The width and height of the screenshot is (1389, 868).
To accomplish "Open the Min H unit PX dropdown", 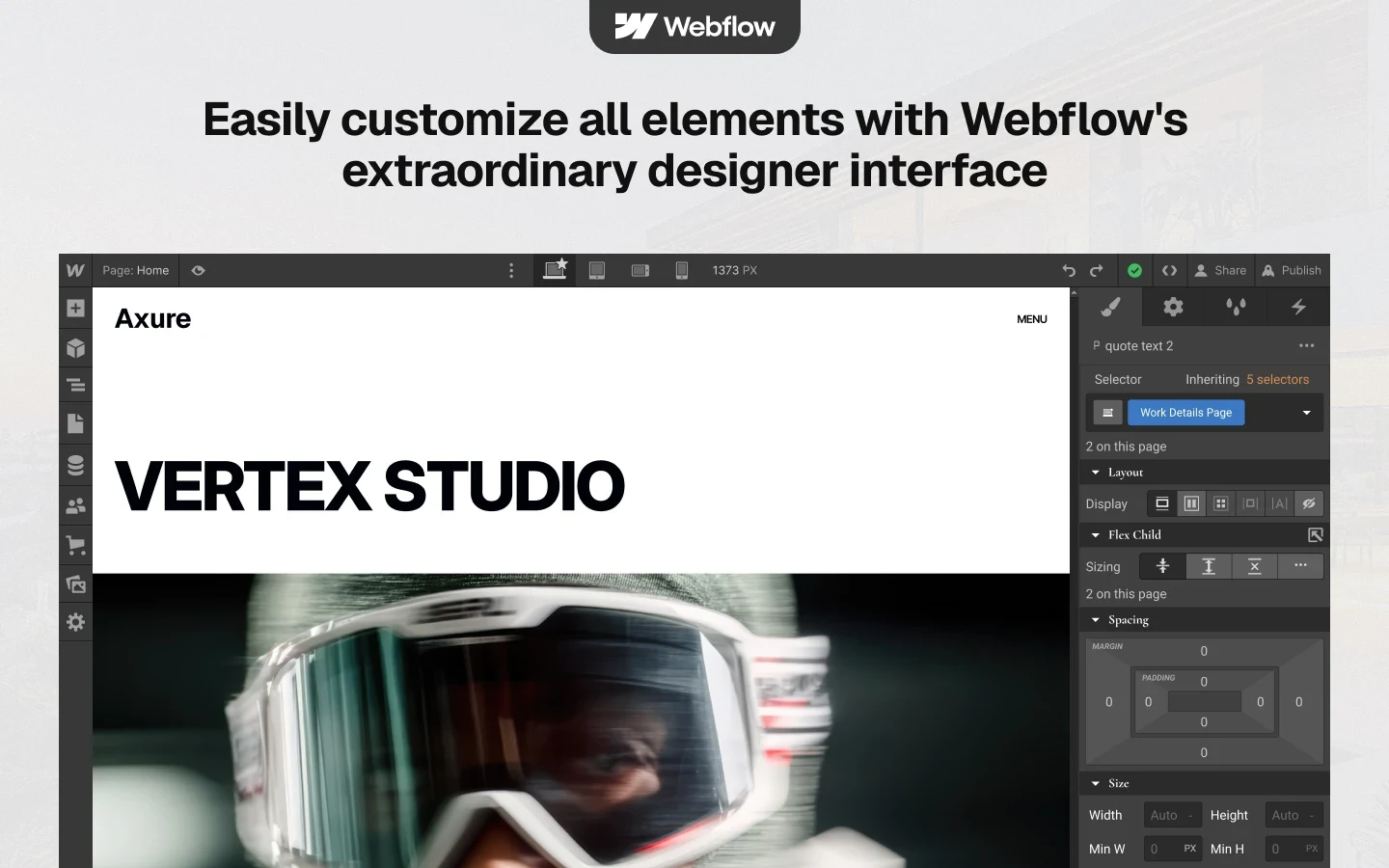I will pyautogui.click(x=1312, y=849).
